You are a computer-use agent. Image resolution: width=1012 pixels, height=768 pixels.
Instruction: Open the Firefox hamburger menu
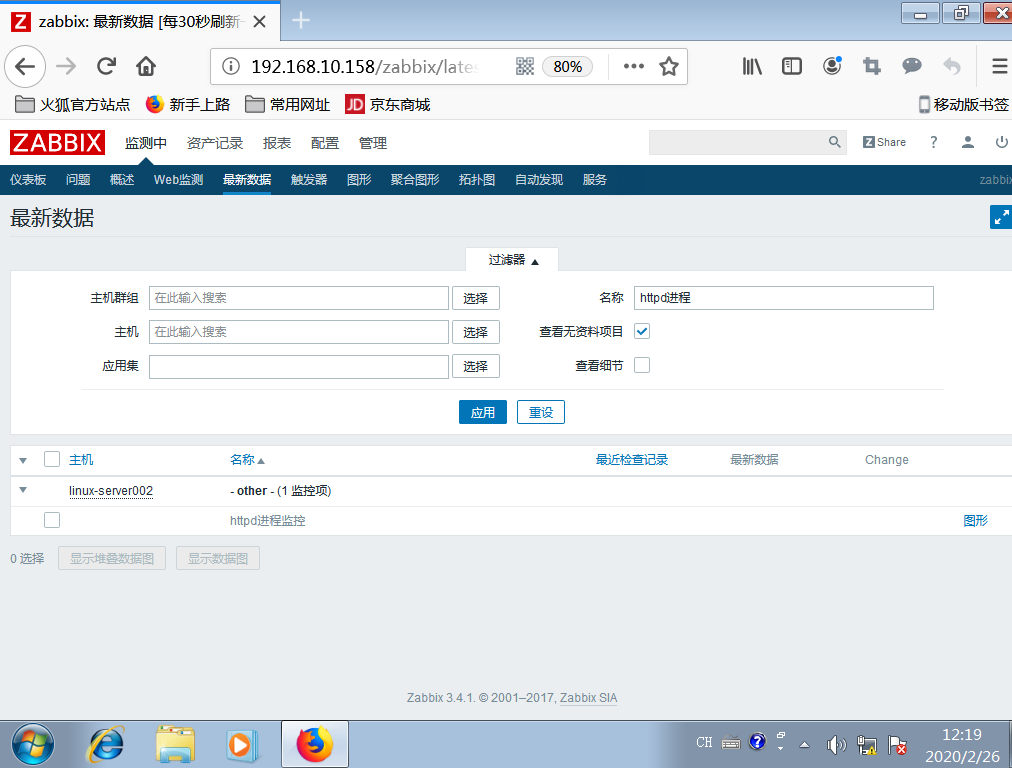(x=999, y=66)
